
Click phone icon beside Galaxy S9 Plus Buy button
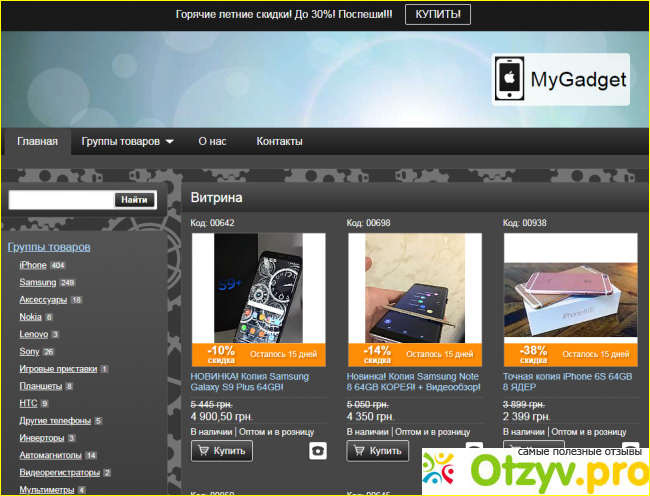pyautogui.click(x=318, y=451)
